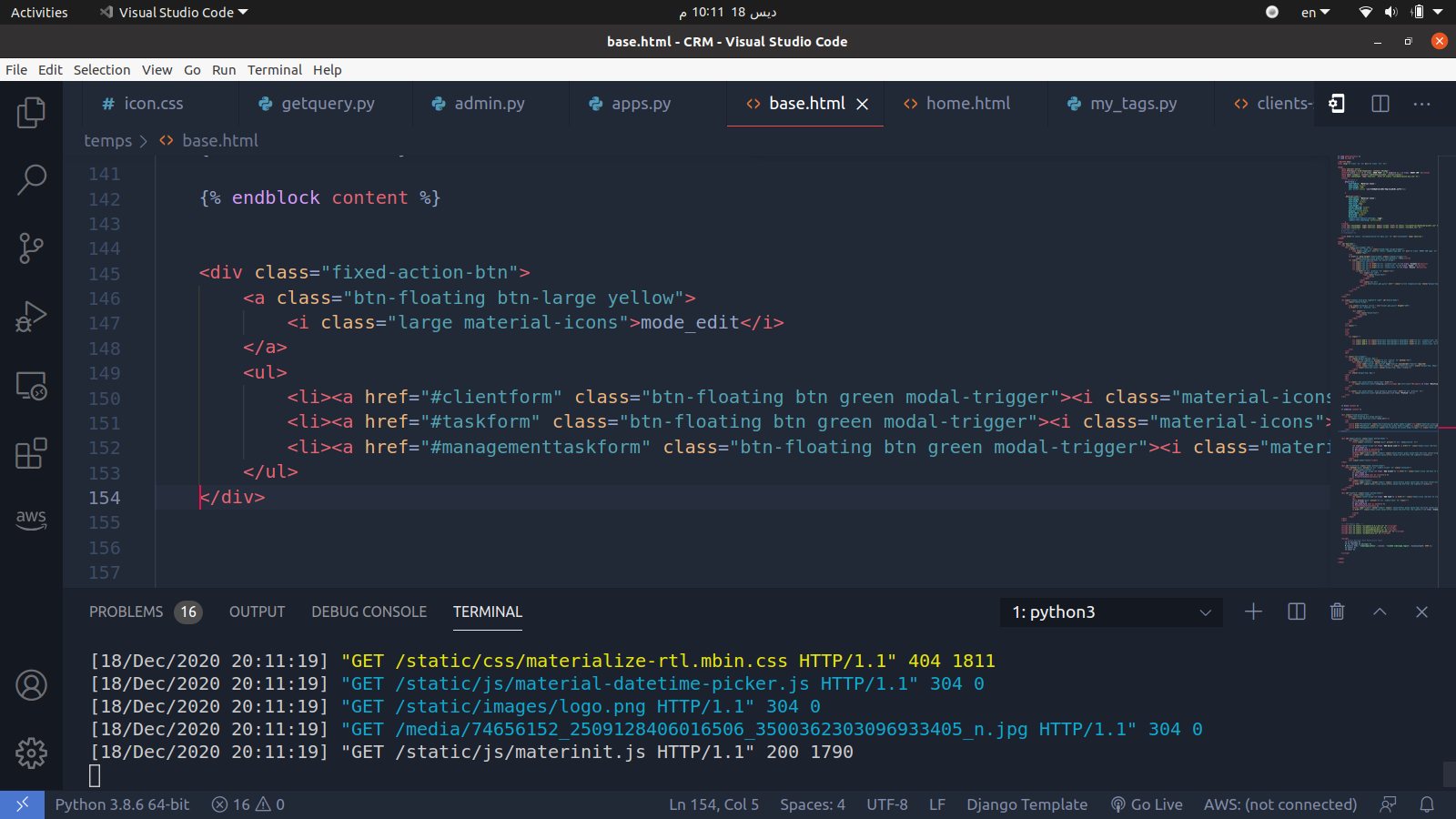
Task: Open the Search view in activity bar
Action: click(31, 180)
